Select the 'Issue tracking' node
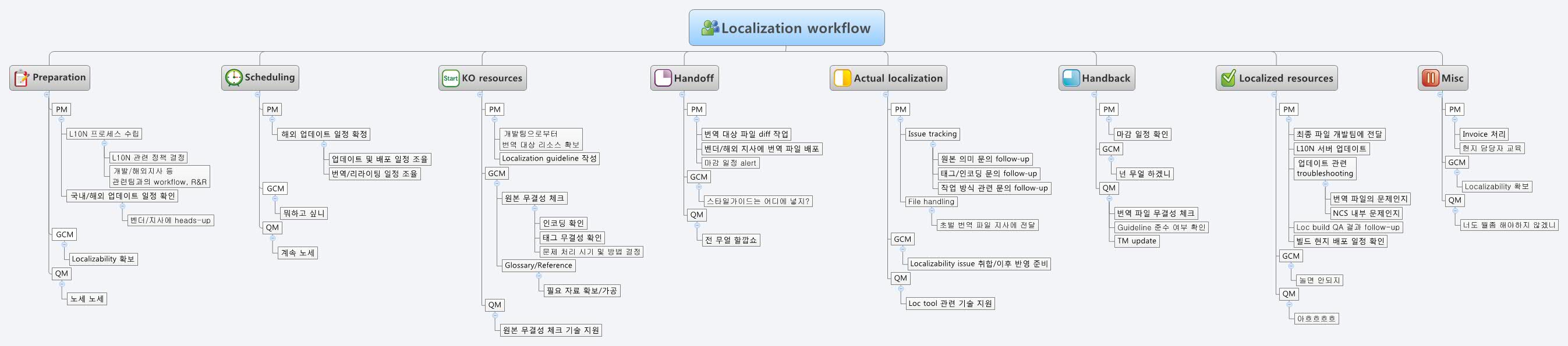The height and width of the screenshot is (346, 1568). pos(932,134)
